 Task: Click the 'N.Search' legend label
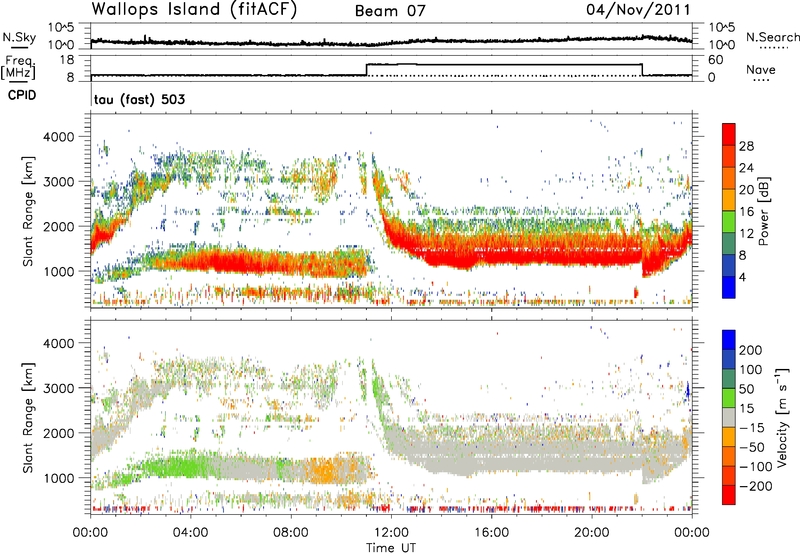(x=772, y=37)
